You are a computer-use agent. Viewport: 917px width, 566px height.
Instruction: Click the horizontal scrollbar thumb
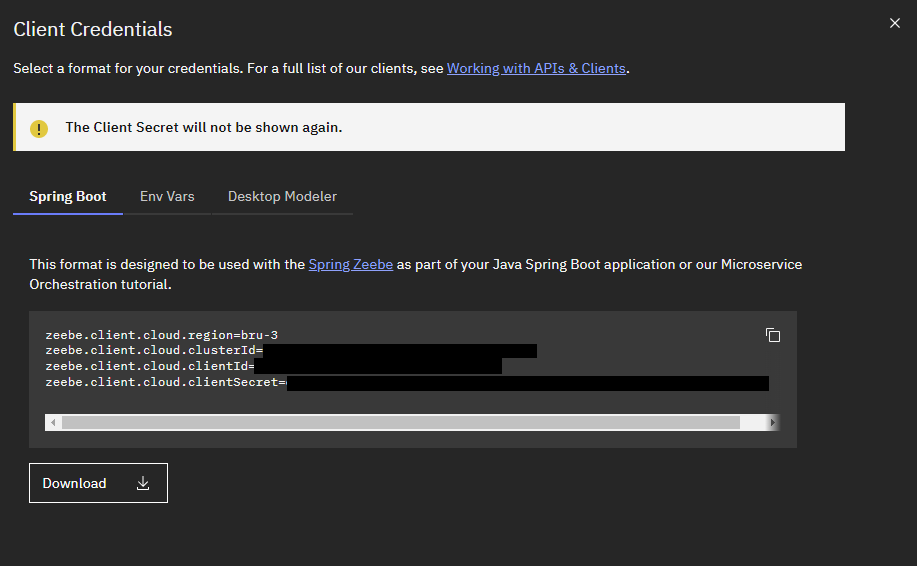pos(400,423)
